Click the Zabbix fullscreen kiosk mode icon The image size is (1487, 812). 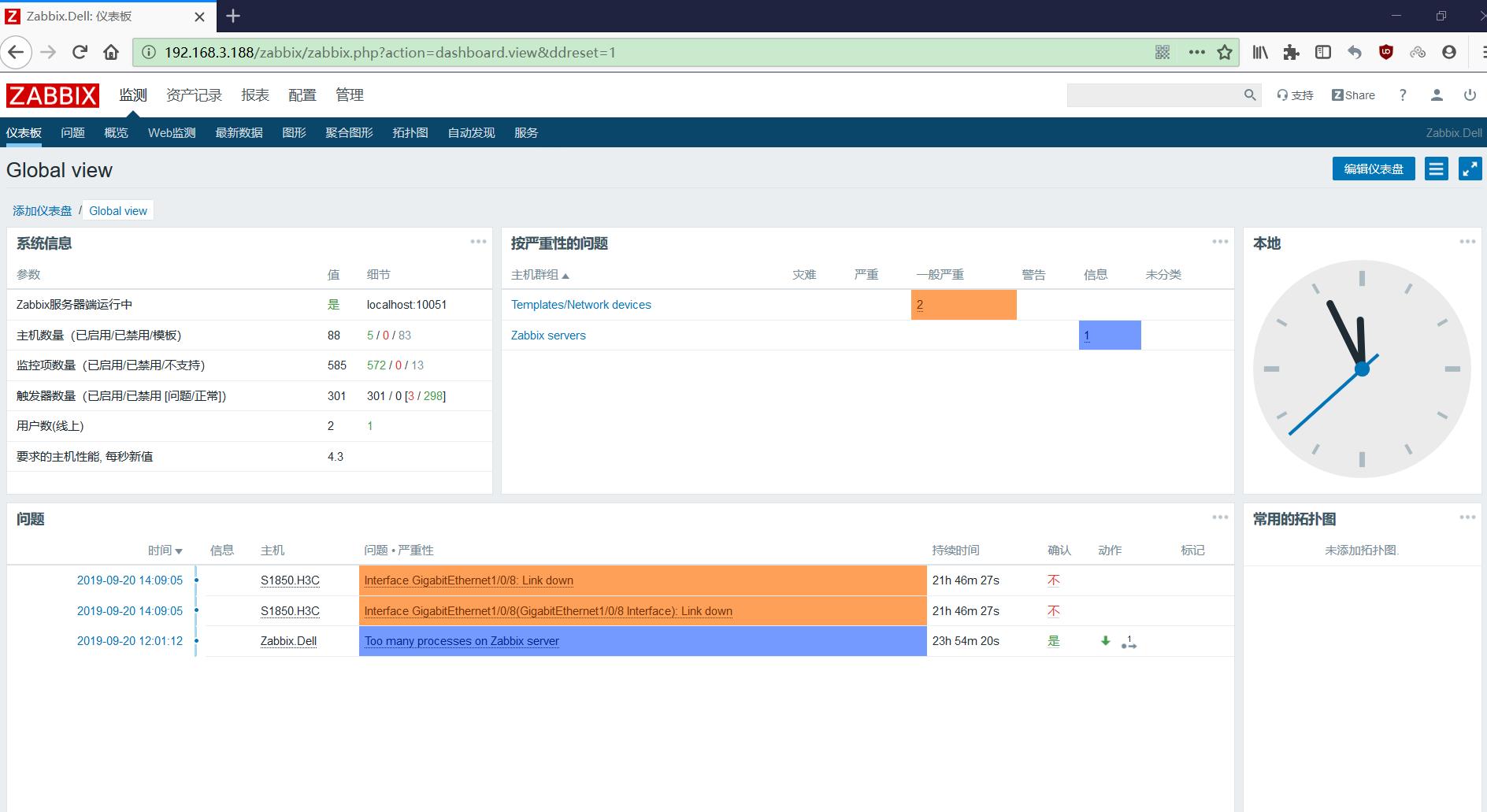pyautogui.click(x=1470, y=169)
